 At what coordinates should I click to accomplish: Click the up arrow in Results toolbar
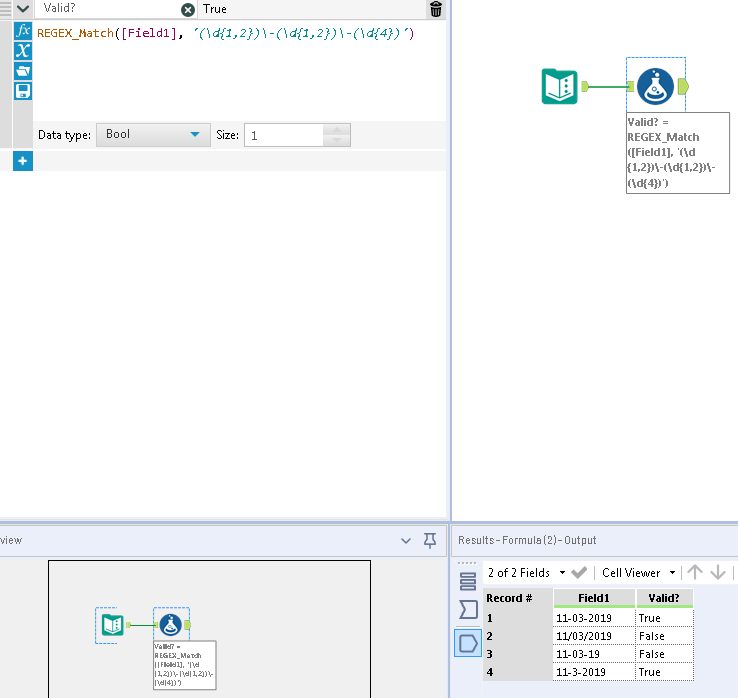click(x=695, y=572)
